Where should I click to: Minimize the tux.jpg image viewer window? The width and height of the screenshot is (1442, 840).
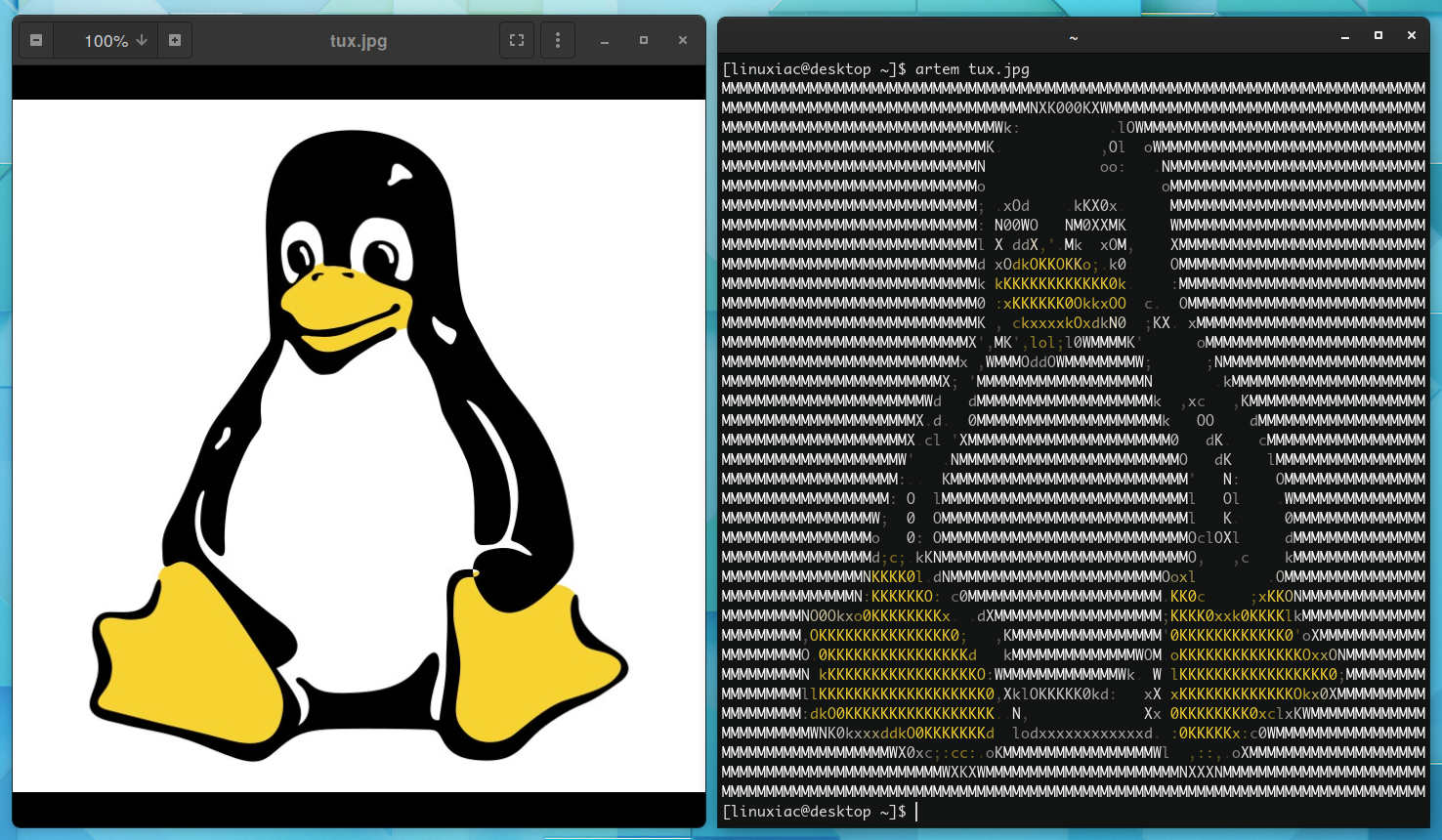[x=605, y=41]
